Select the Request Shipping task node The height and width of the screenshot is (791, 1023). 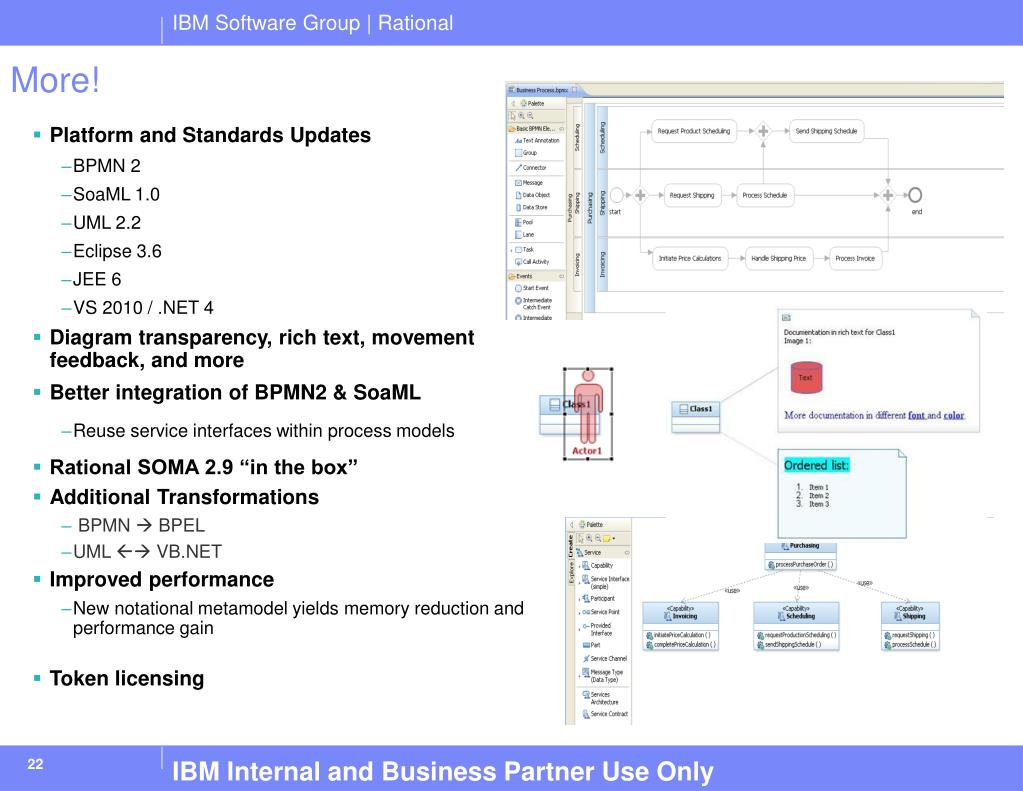tap(692, 195)
